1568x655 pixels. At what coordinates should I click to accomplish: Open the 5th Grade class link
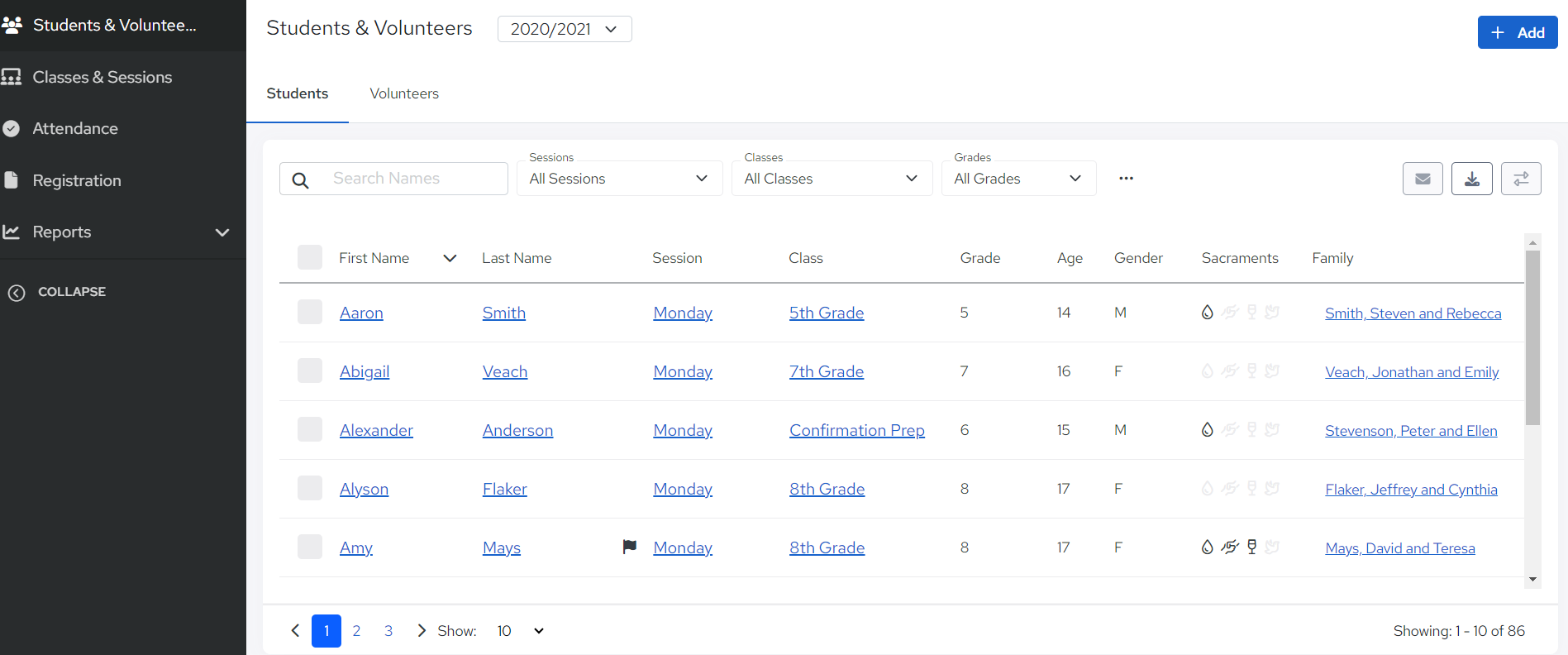(826, 313)
